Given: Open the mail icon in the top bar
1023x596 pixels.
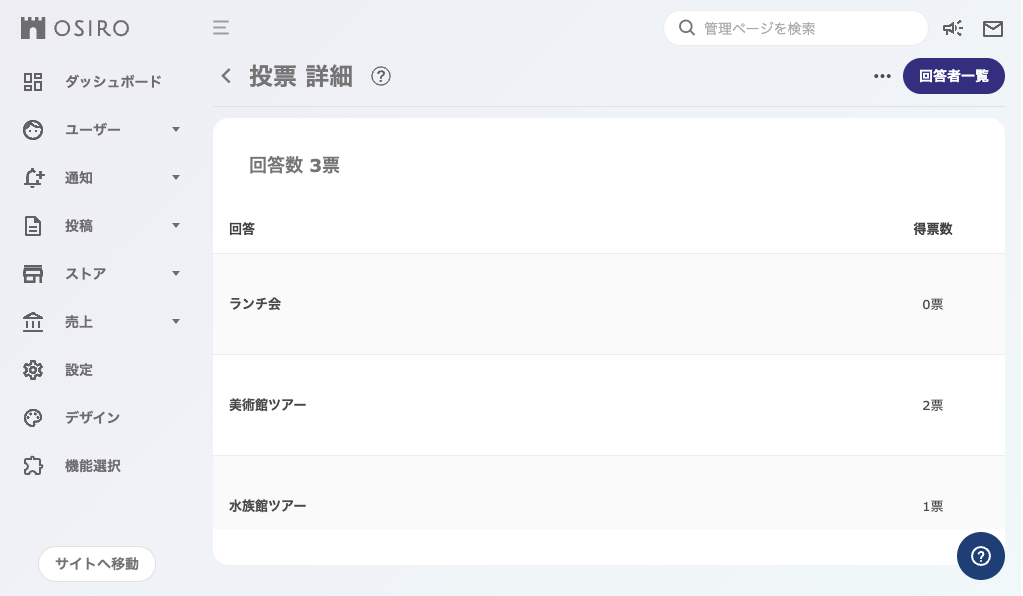Looking at the screenshot, I should tap(993, 29).
